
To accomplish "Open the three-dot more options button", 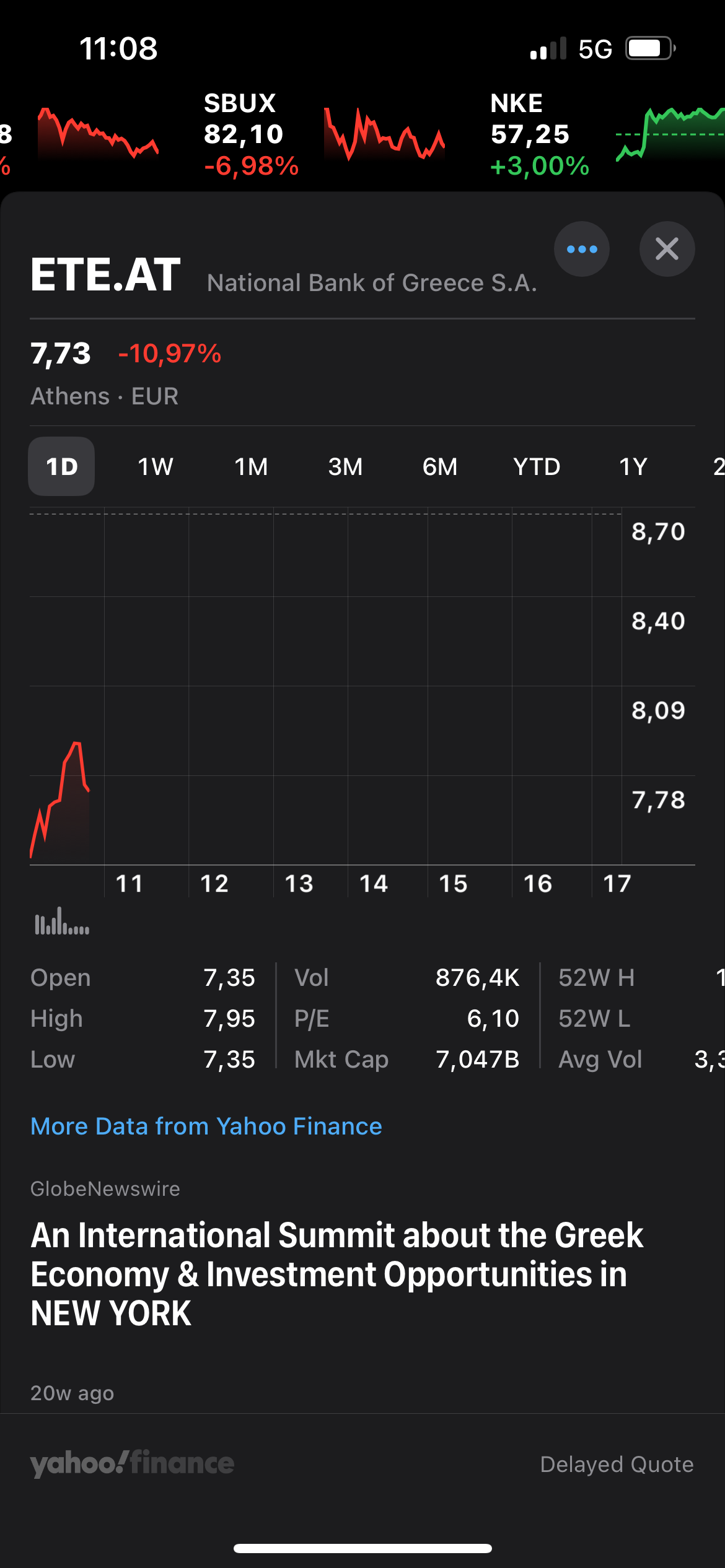I will point(581,249).
